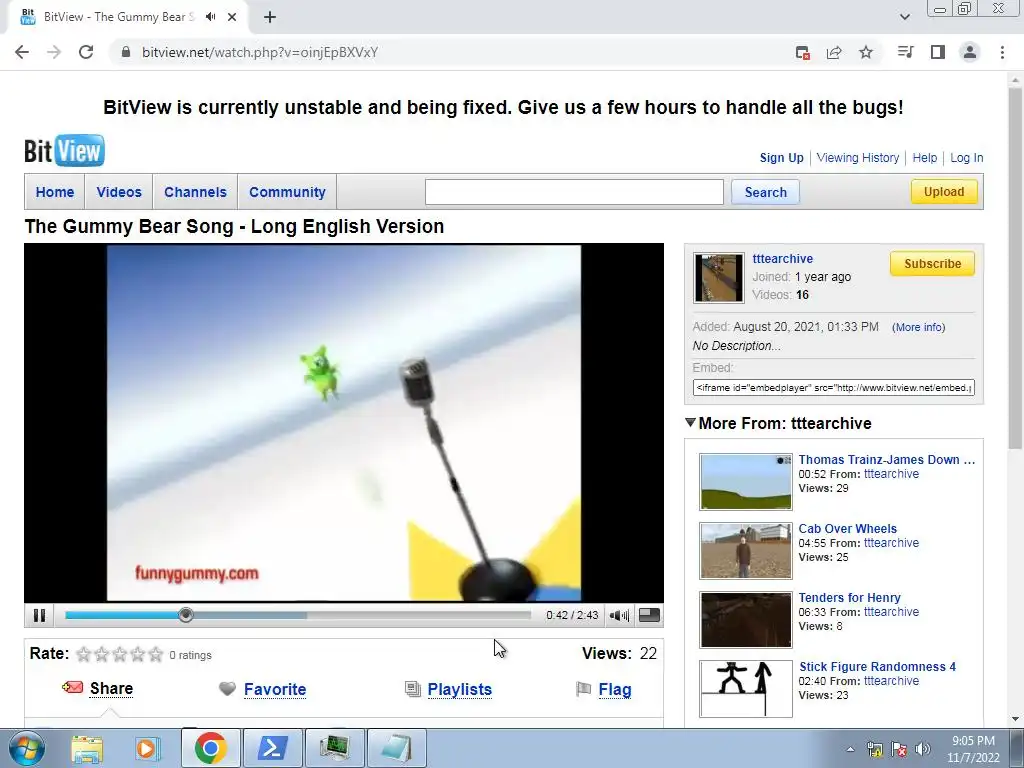
Task: Show hidden system tray icons arrow
Action: pyautogui.click(x=850, y=749)
